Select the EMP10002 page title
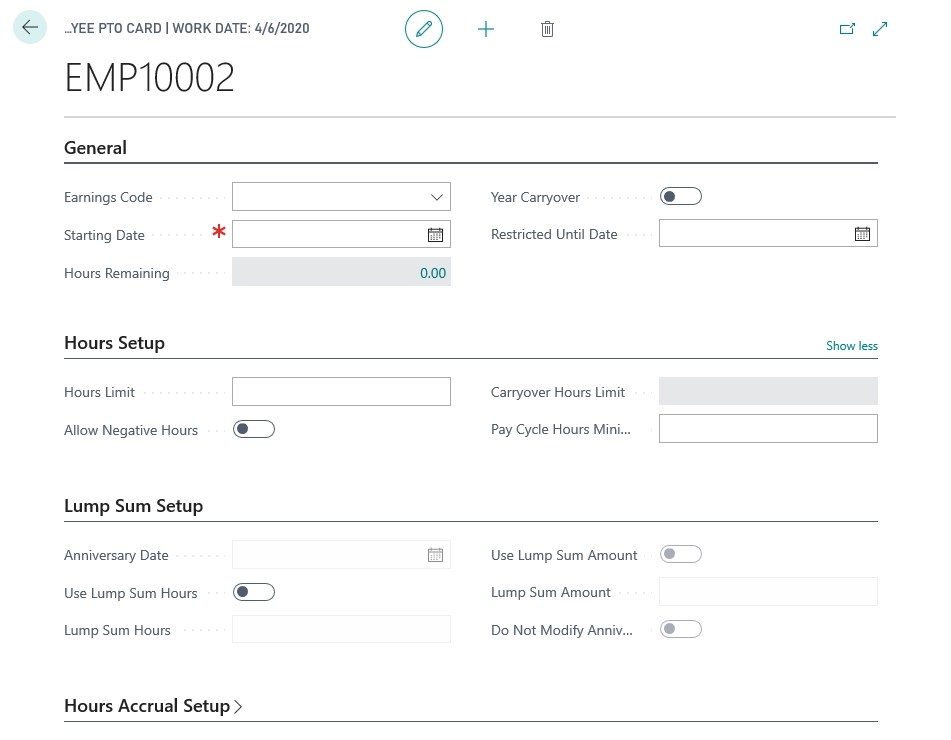The width and height of the screenshot is (951, 740). 148,76
